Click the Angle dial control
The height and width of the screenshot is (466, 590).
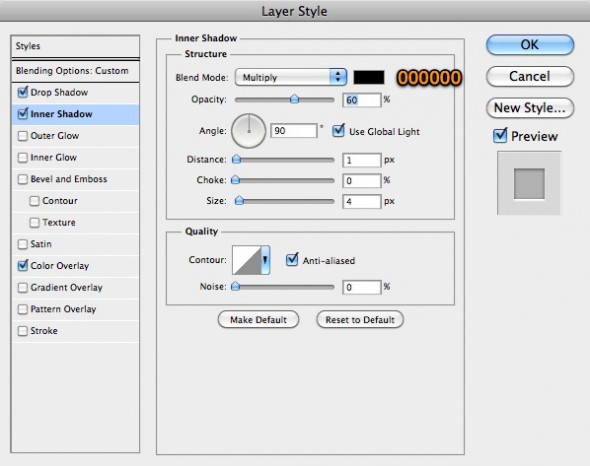248,131
